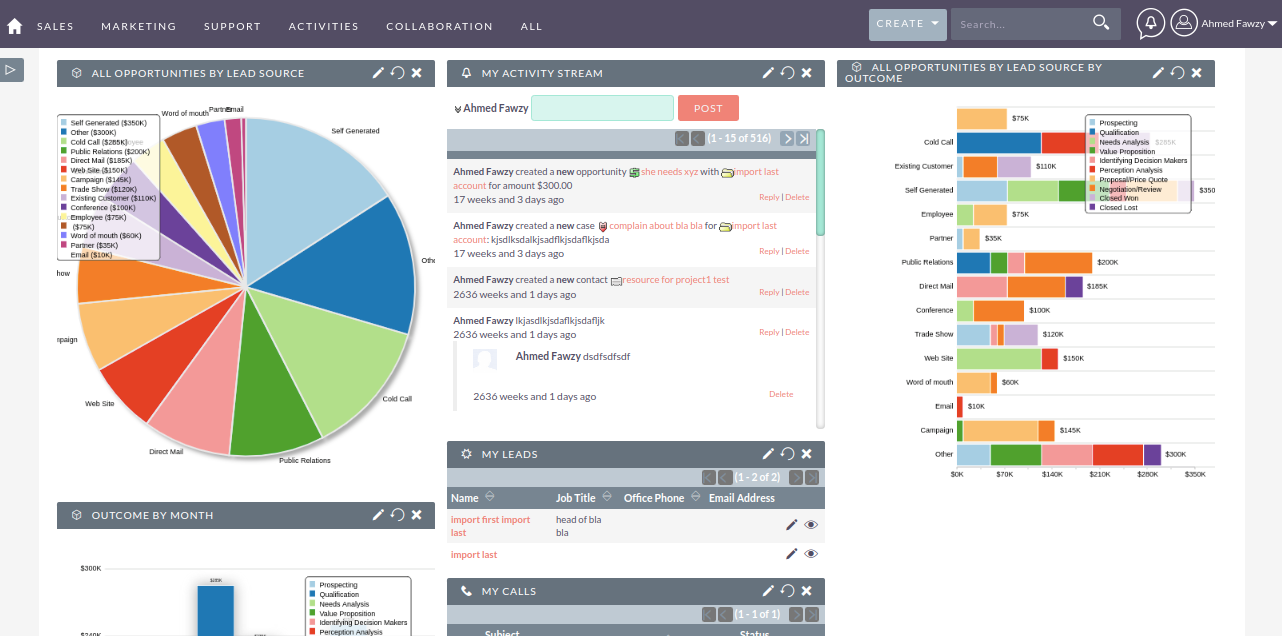Open the notifications bell icon
Screen dimensions: 1282x636
coord(1151,23)
